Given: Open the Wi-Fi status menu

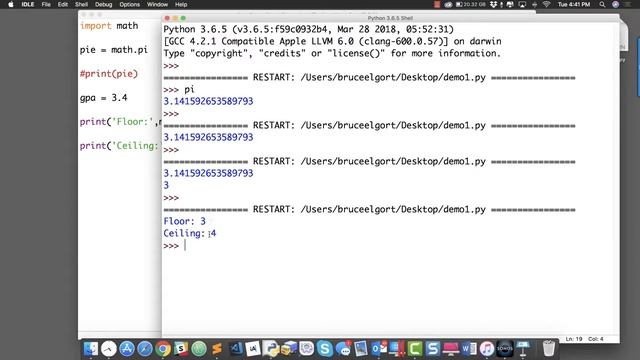Looking at the screenshot, I should point(547,4).
